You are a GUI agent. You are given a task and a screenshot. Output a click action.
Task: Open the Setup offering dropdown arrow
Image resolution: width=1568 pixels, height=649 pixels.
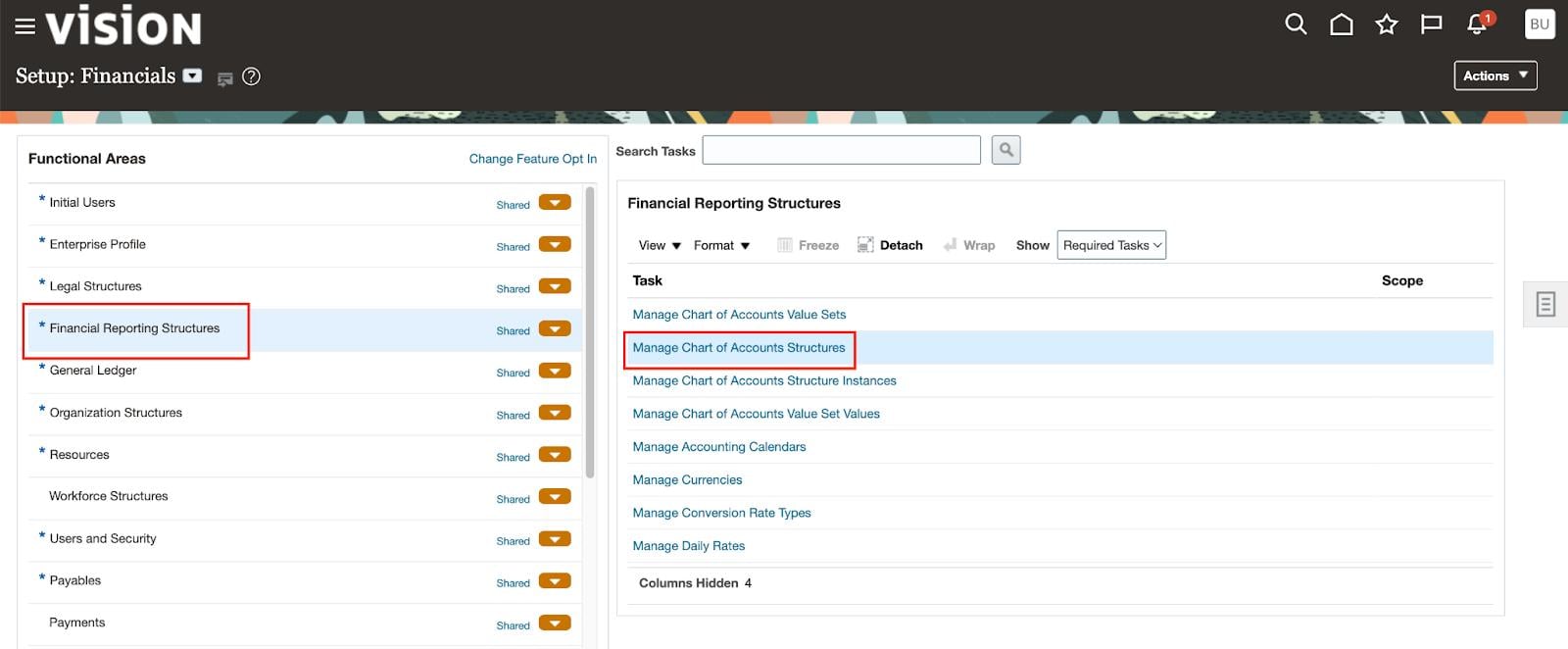193,76
